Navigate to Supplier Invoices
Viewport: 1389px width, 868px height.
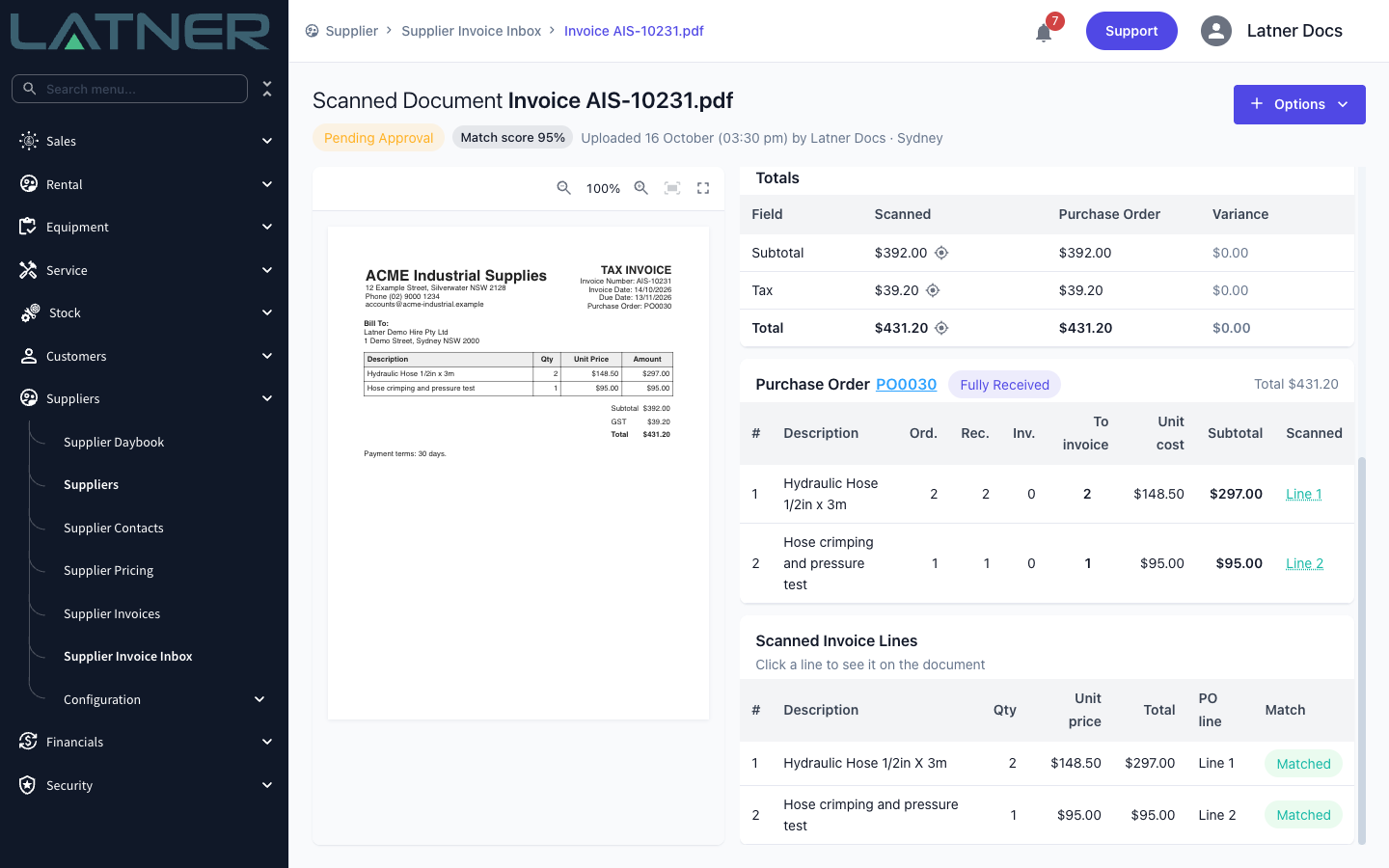pyautogui.click(x=112, y=613)
